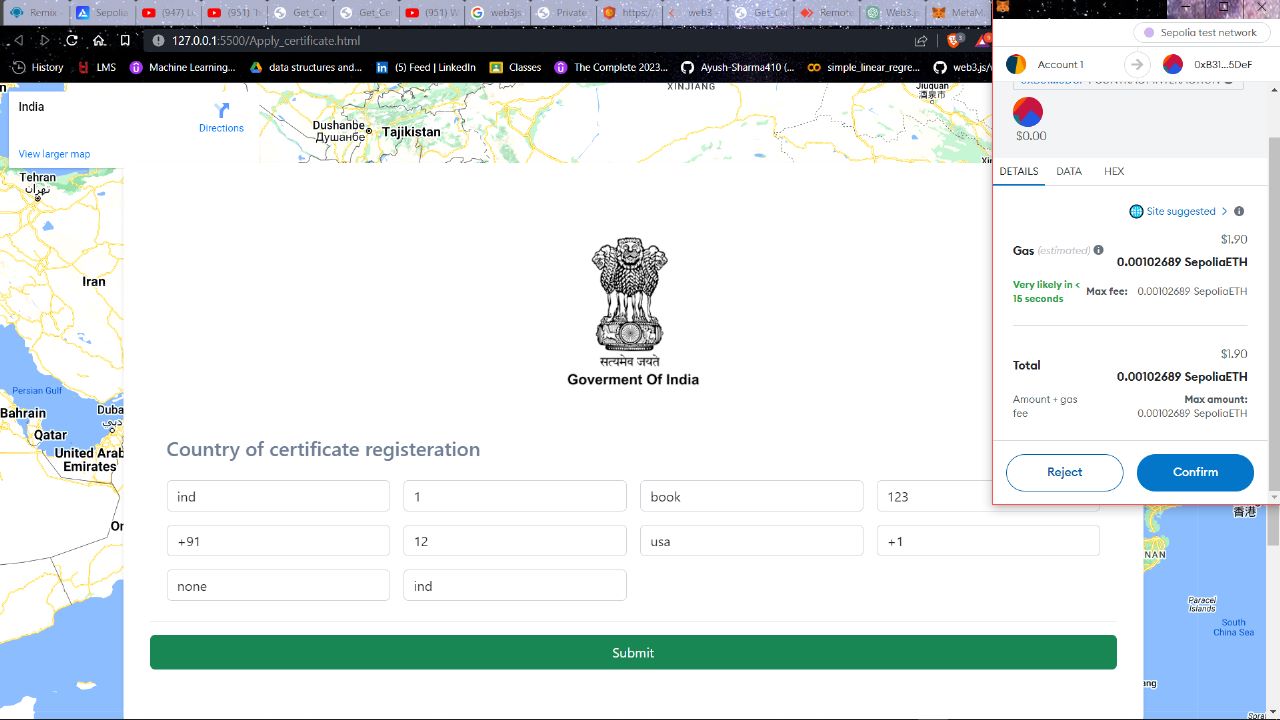The height and width of the screenshot is (720, 1280).
Task: Click the Brave Shields lion icon
Action: pyautogui.click(x=953, y=41)
